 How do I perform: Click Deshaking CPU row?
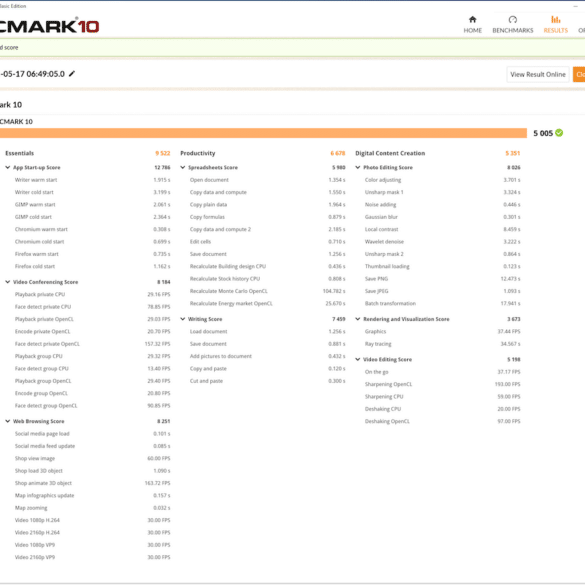[x=442, y=409]
